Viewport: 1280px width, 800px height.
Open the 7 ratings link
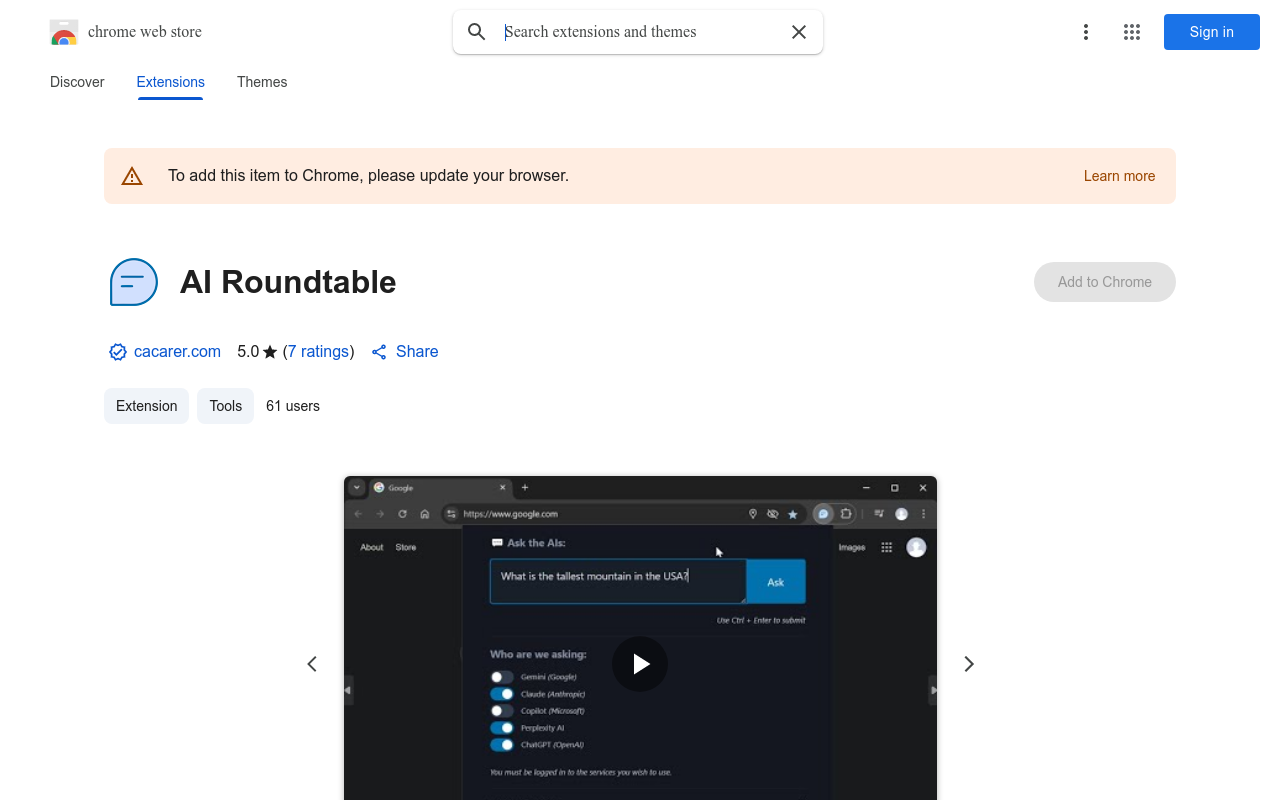click(318, 352)
